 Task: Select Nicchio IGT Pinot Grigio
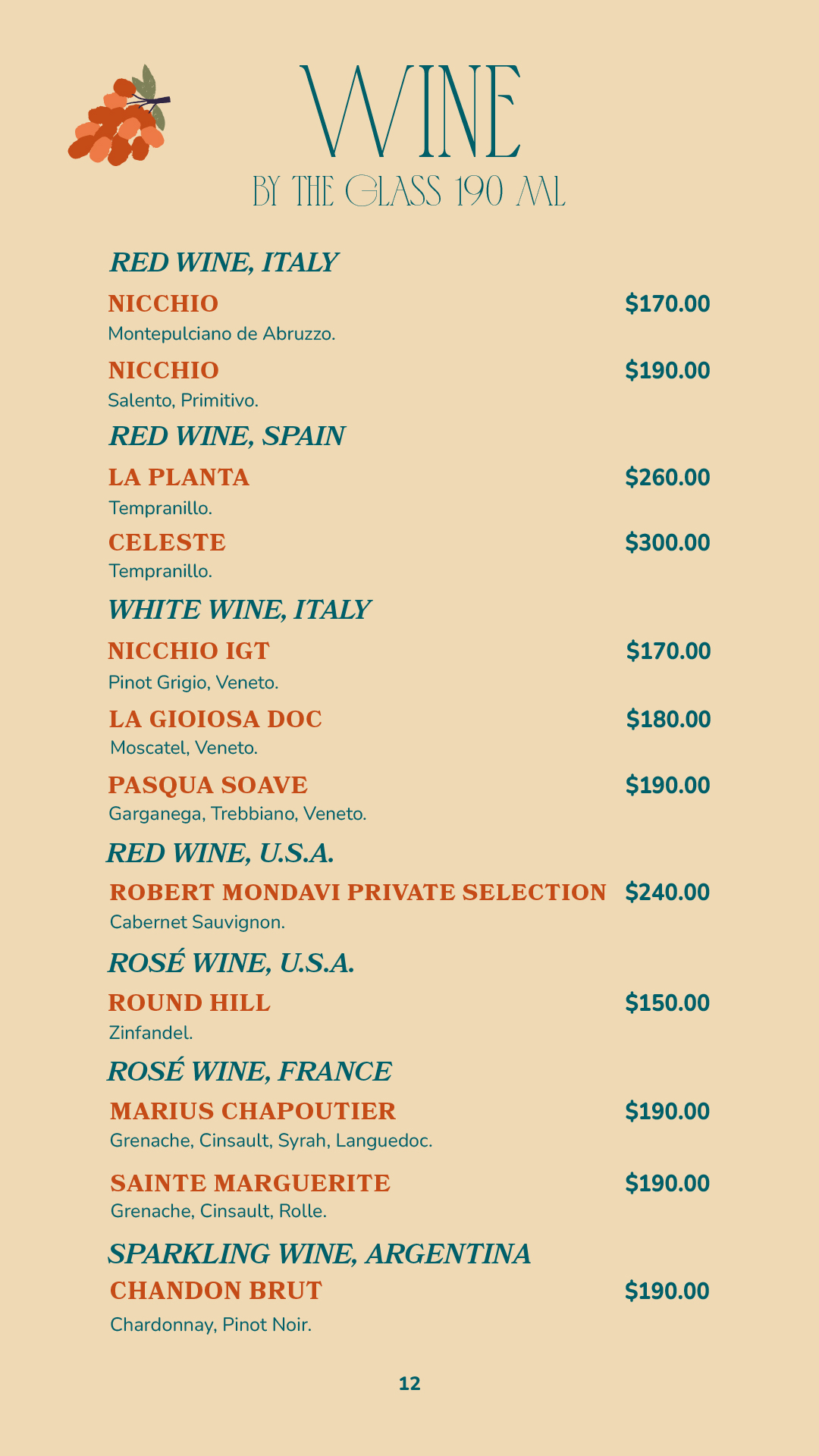pos(189,651)
